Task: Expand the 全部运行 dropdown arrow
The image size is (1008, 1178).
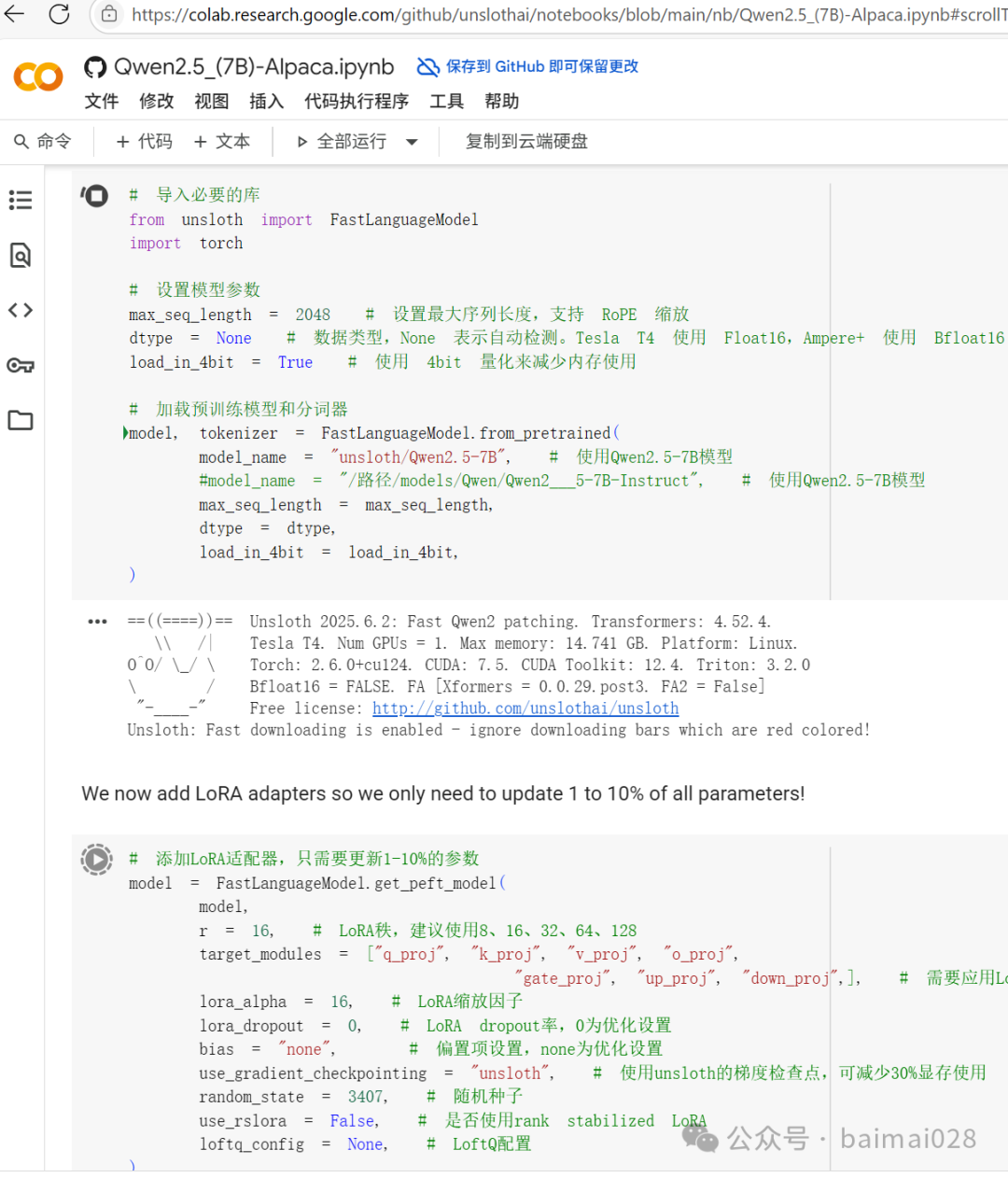Action: 412,141
